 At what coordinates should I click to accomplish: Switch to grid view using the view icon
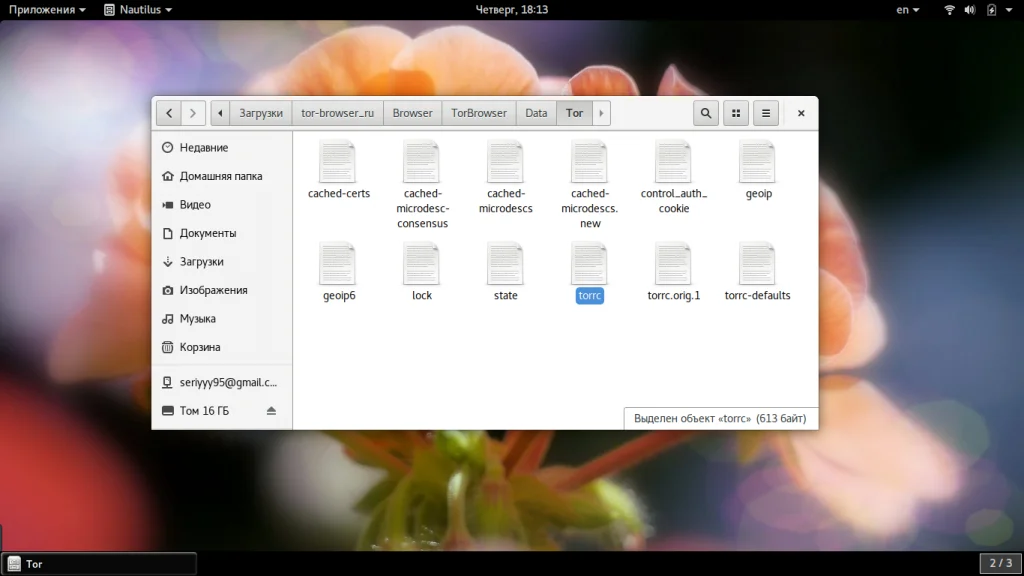736,113
